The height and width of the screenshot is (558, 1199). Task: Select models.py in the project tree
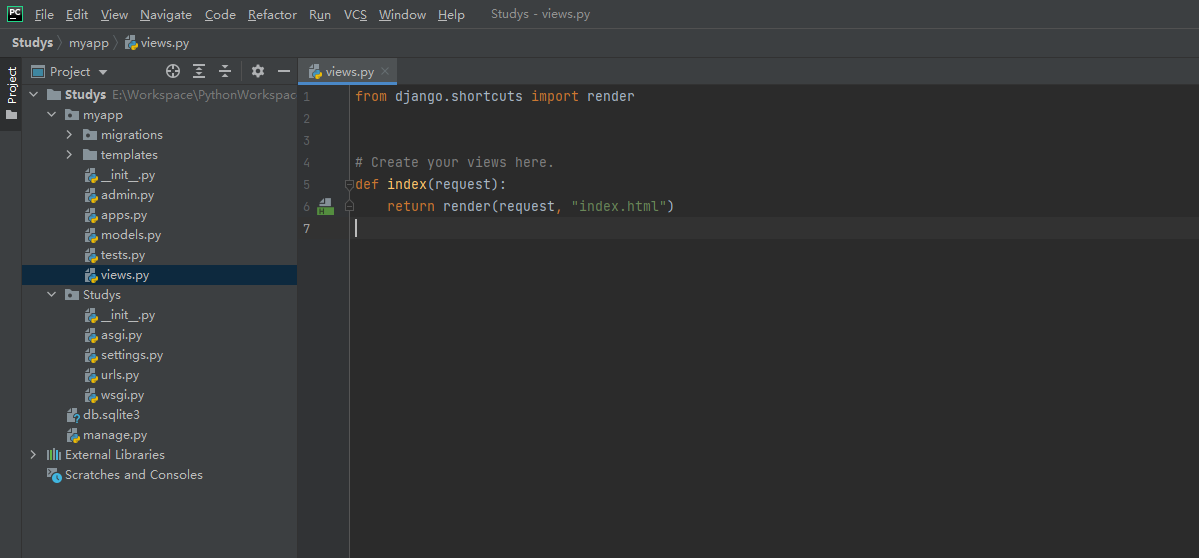click(x=122, y=235)
